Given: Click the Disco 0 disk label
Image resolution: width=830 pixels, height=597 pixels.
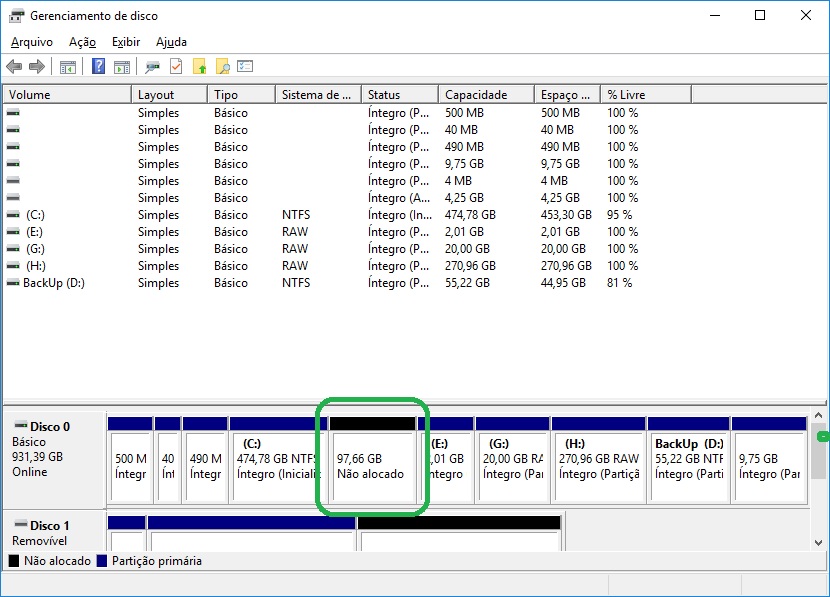Looking at the screenshot, I should tap(48, 426).
